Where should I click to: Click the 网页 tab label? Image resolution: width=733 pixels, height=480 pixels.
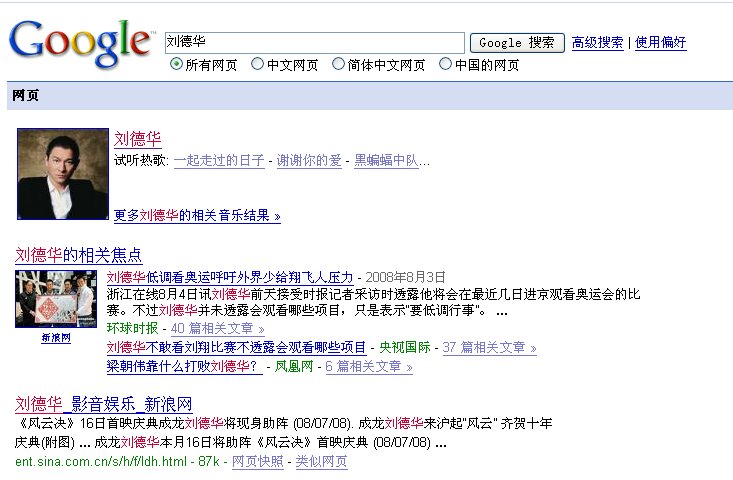(x=25, y=95)
